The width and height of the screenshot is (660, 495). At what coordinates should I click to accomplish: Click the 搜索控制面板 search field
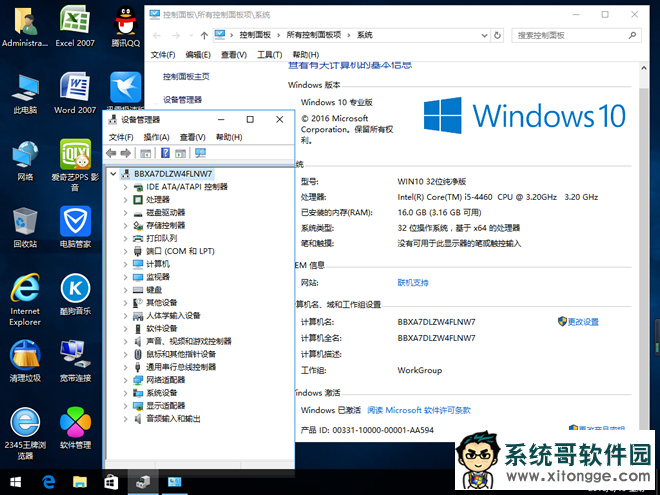point(576,35)
